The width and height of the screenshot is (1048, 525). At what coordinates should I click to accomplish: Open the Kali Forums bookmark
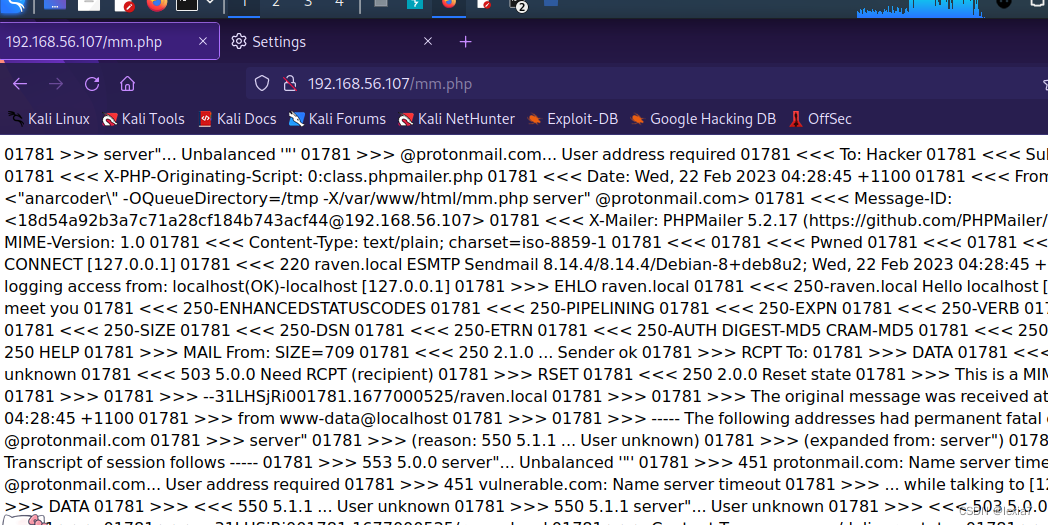(x=337, y=119)
